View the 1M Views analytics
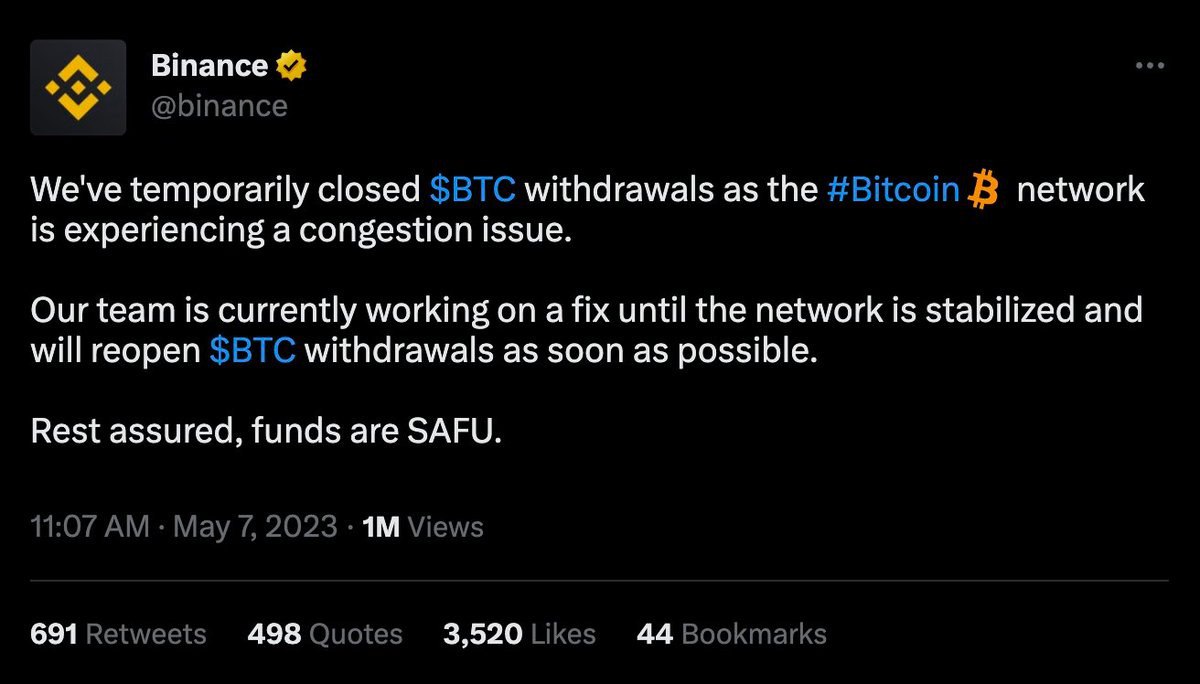 (423, 527)
